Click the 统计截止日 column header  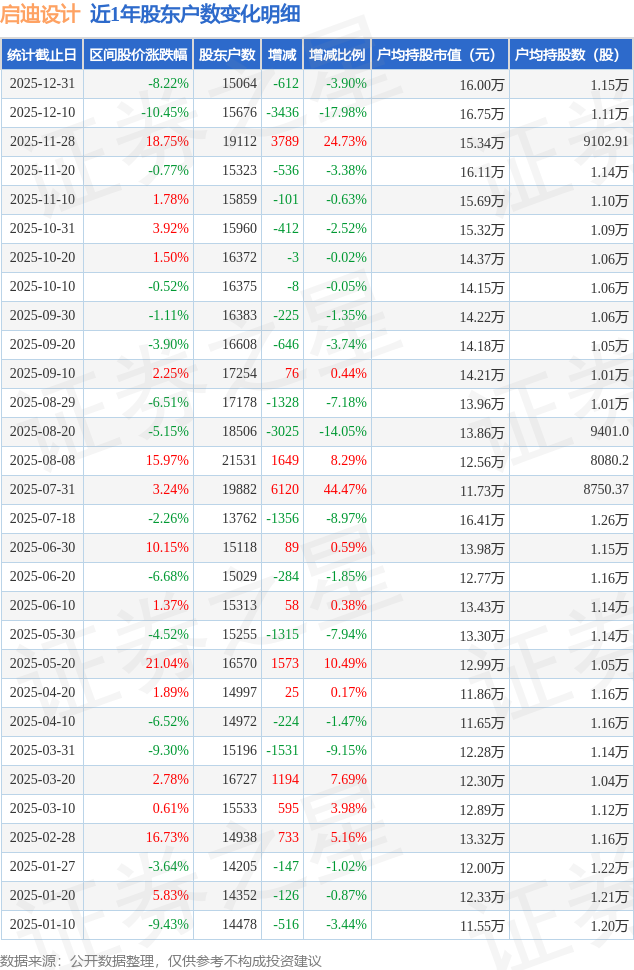[x=41, y=55]
